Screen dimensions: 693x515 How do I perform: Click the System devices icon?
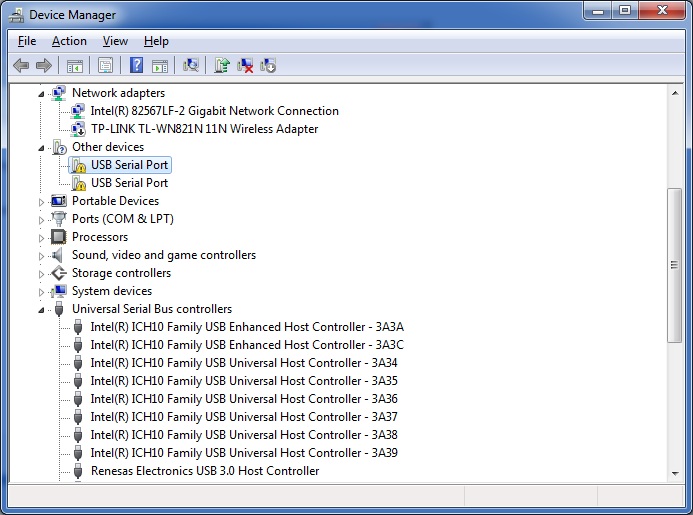tap(58, 291)
